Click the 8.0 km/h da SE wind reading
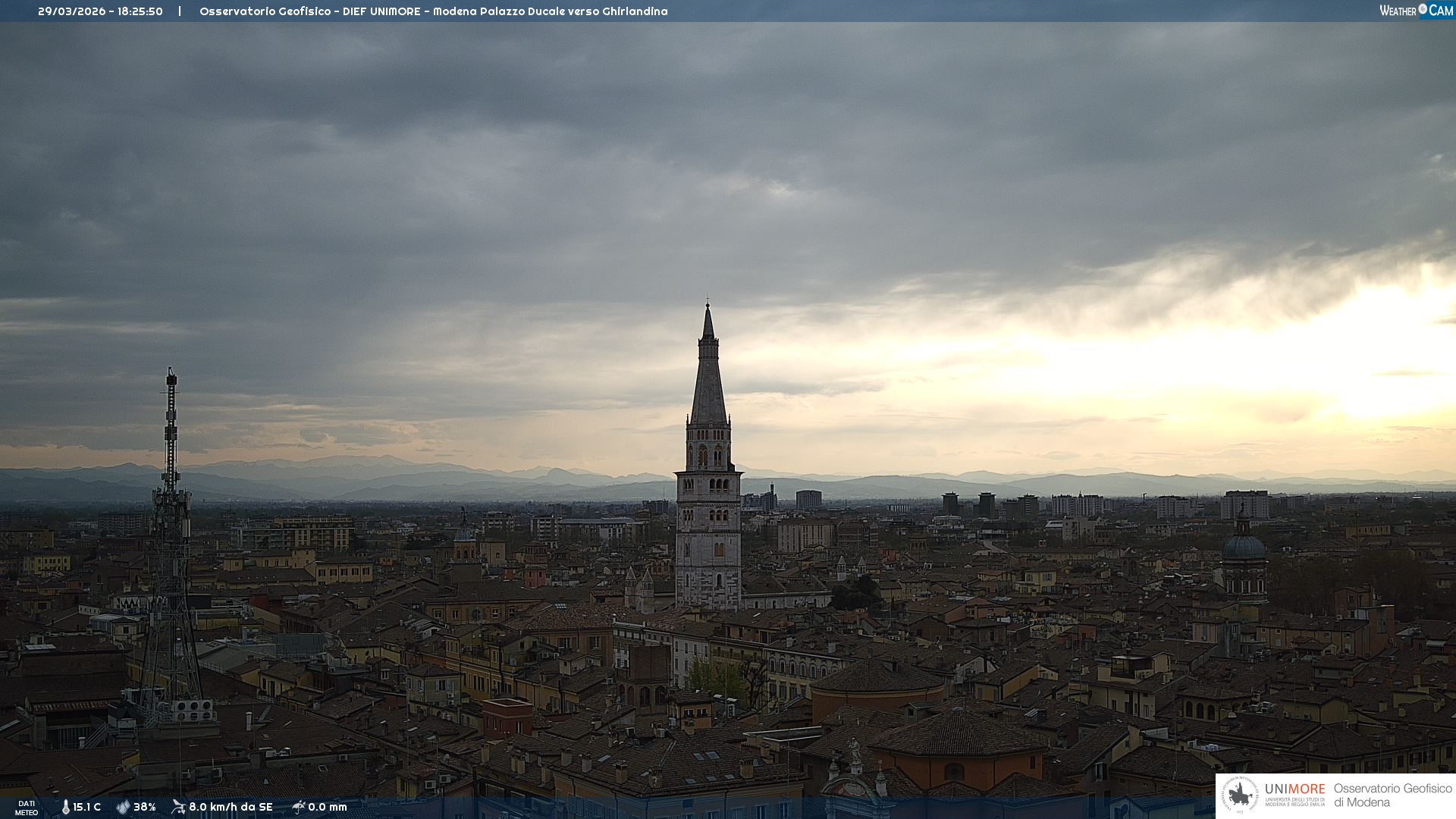 [231, 808]
